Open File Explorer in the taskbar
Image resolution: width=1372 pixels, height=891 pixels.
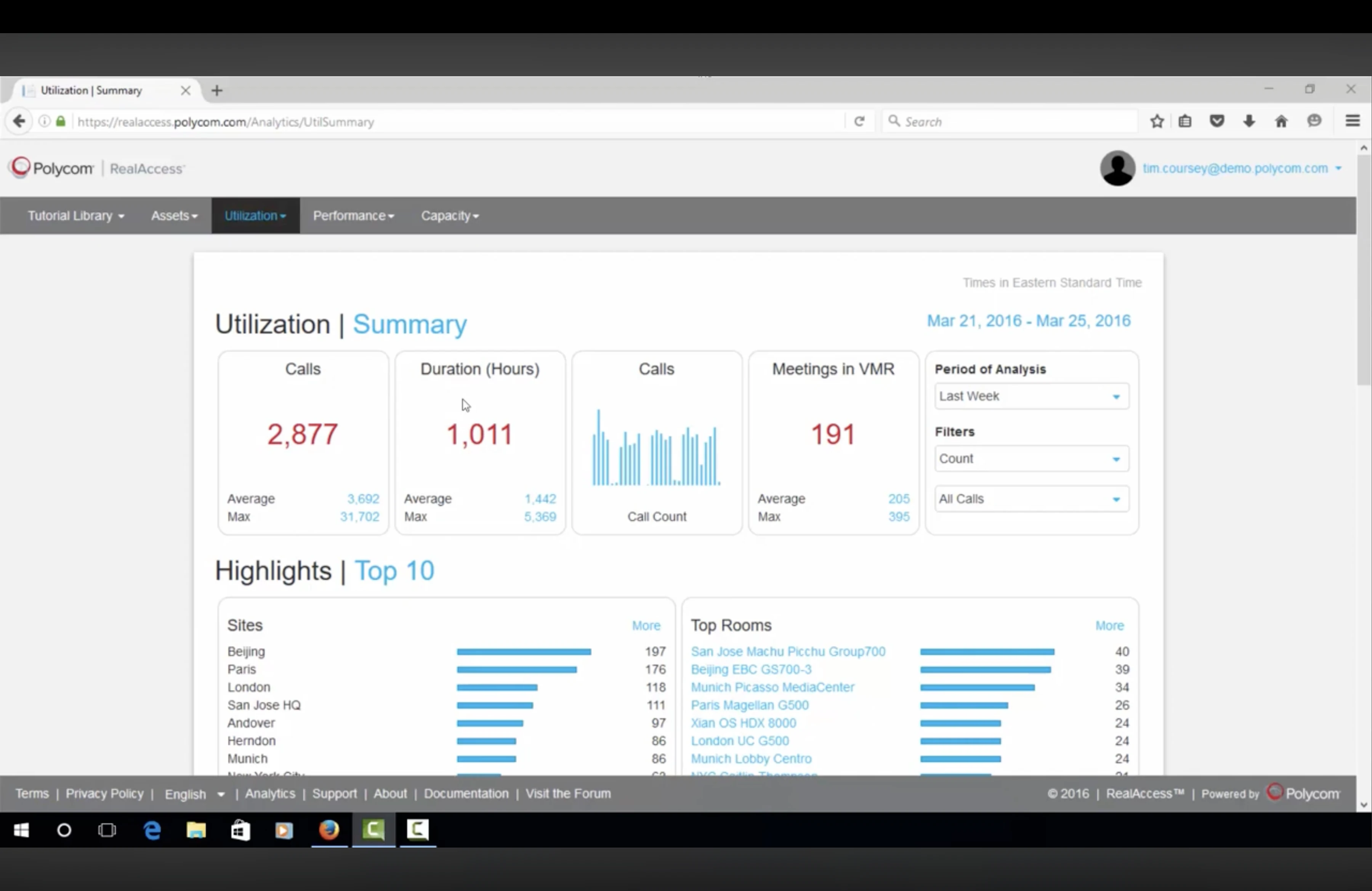196,830
